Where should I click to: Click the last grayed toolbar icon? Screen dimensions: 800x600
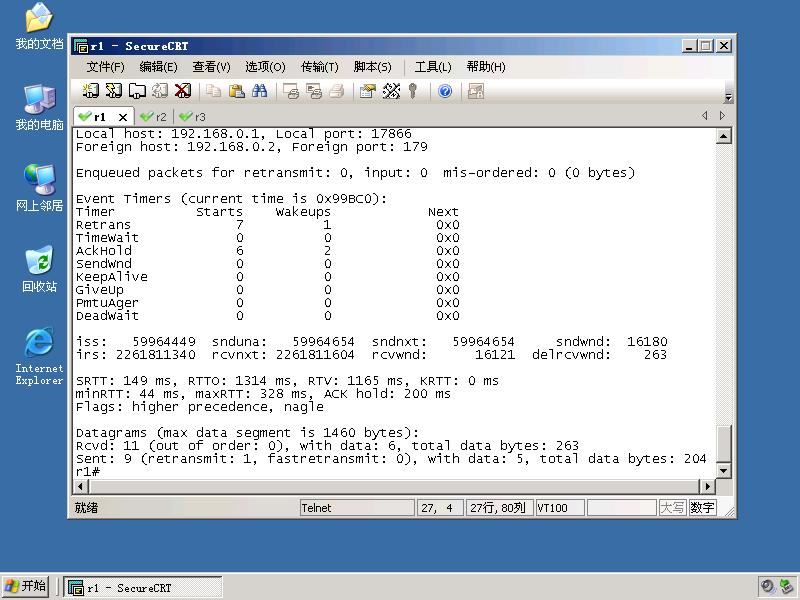(x=476, y=91)
